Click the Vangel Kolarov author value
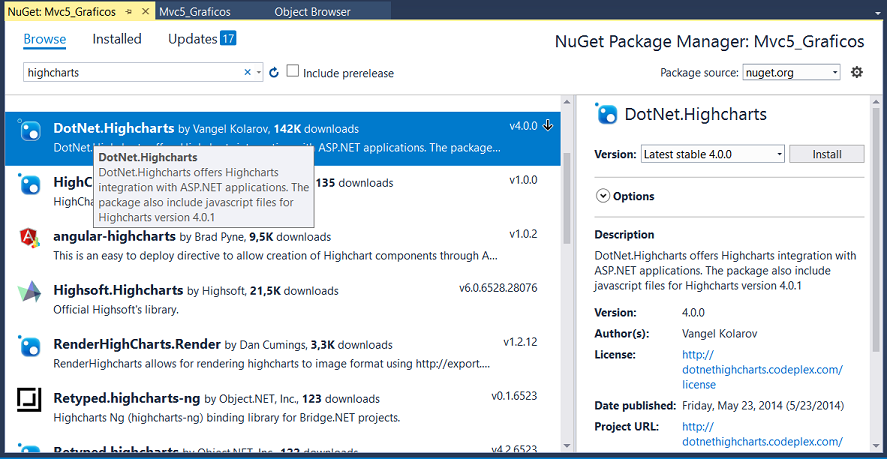The width and height of the screenshot is (887, 459). (x=720, y=333)
